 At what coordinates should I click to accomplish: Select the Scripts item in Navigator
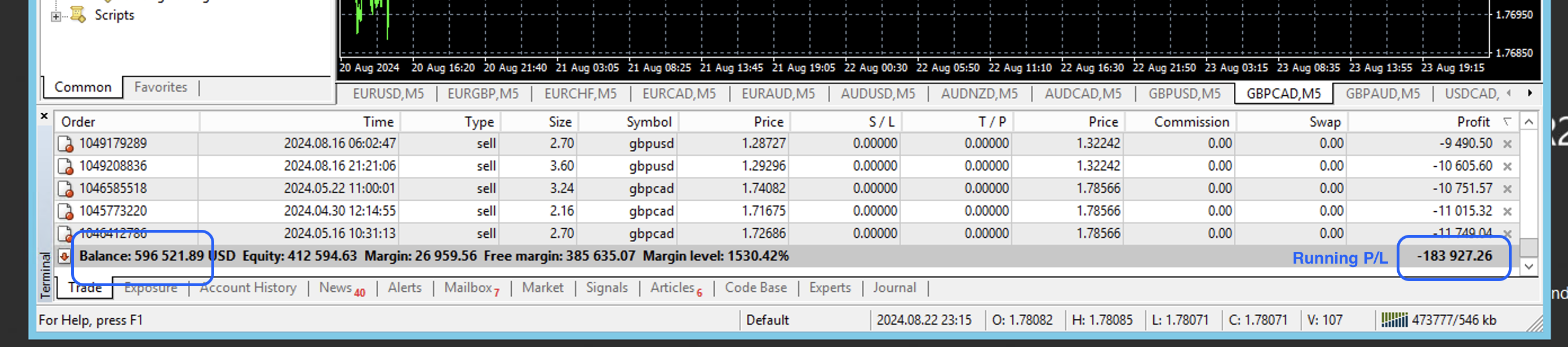(x=114, y=15)
